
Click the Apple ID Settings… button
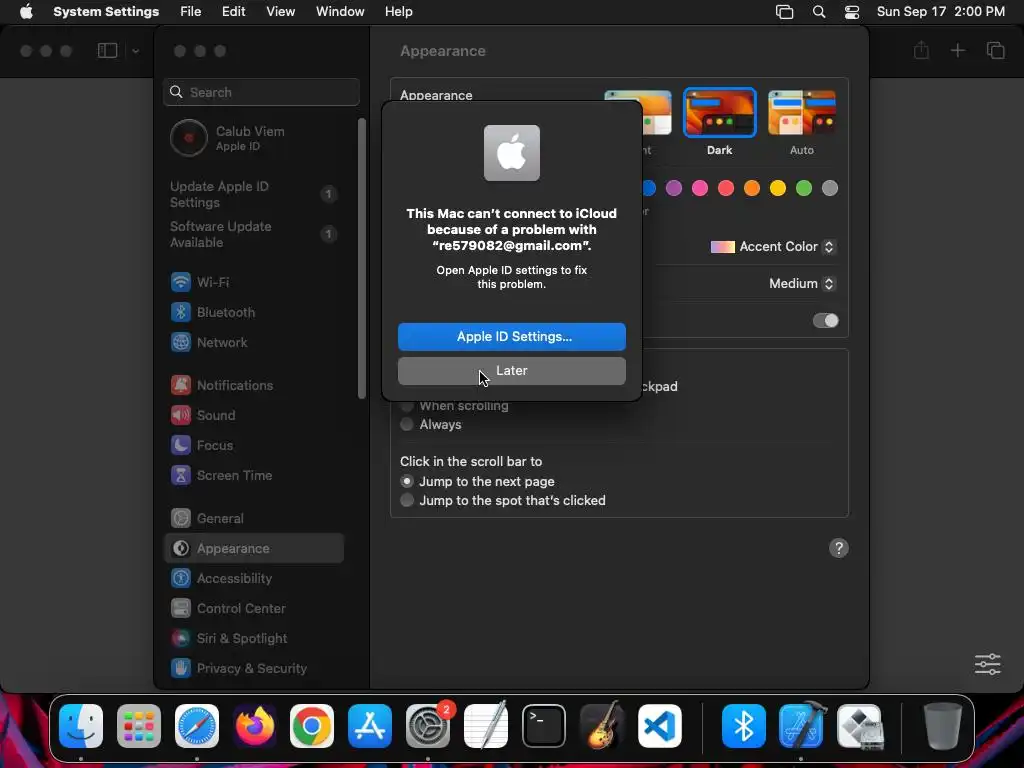click(x=512, y=336)
